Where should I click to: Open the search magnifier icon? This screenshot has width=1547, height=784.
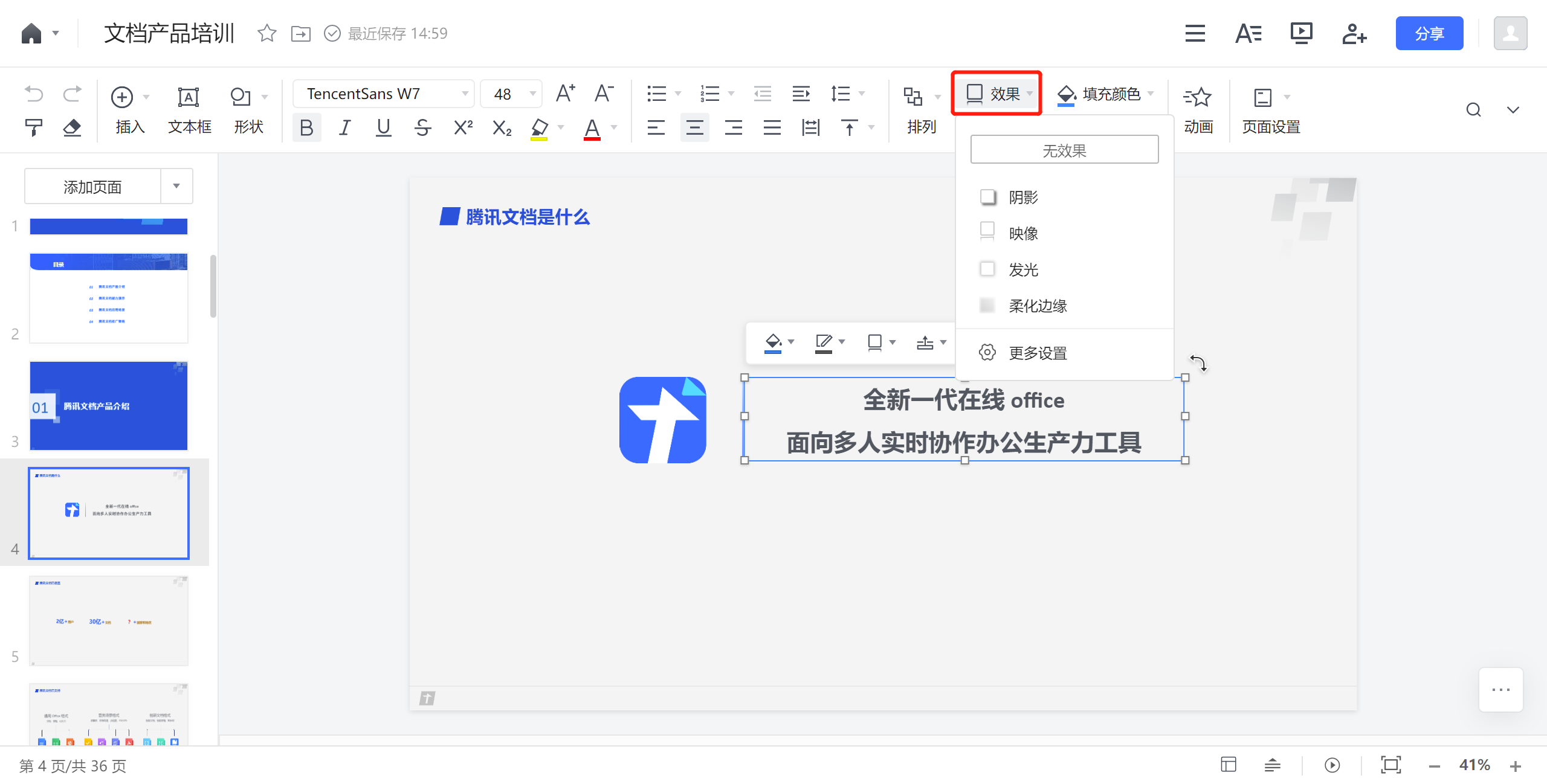point(1473,110)
